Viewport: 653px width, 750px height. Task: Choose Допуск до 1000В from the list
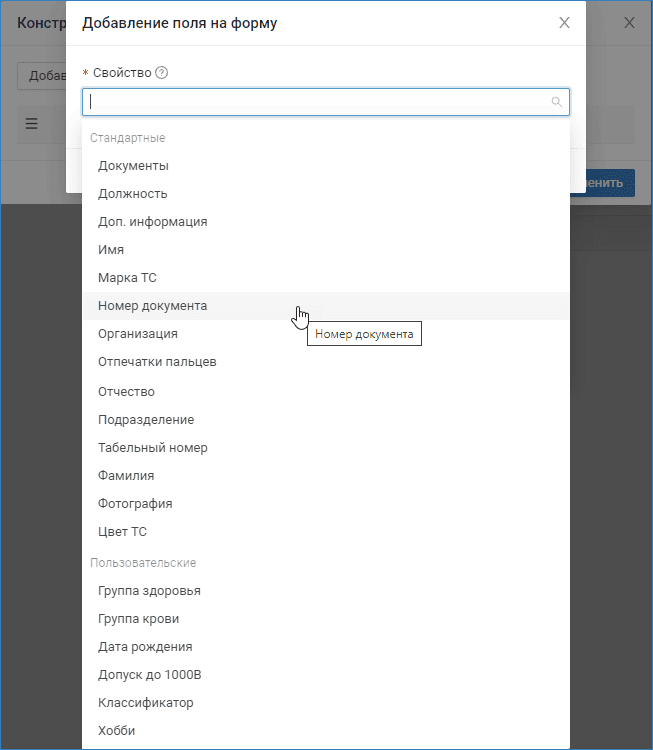pos(150,675)
